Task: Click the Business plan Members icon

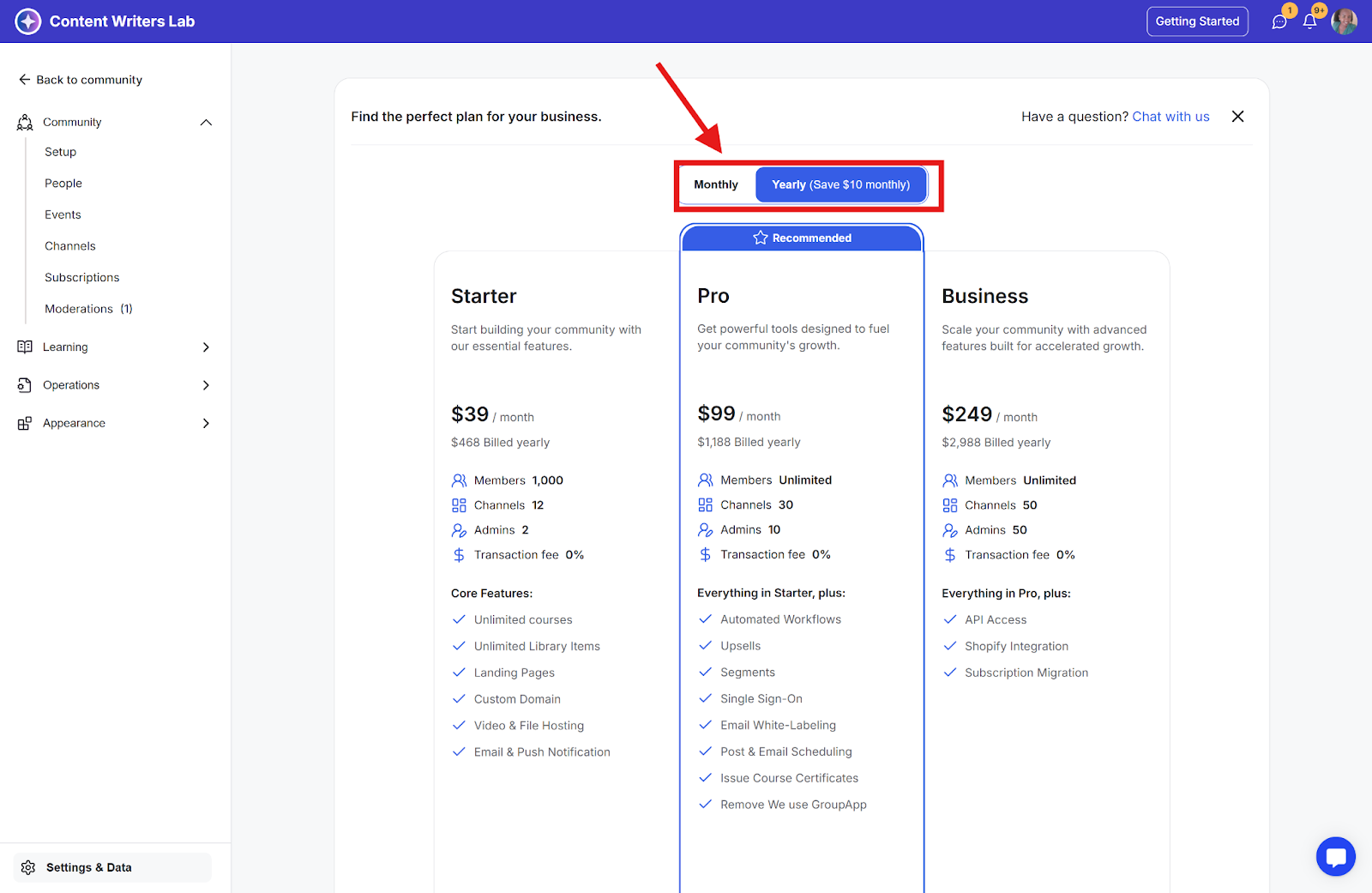Action: click(950, 480)
